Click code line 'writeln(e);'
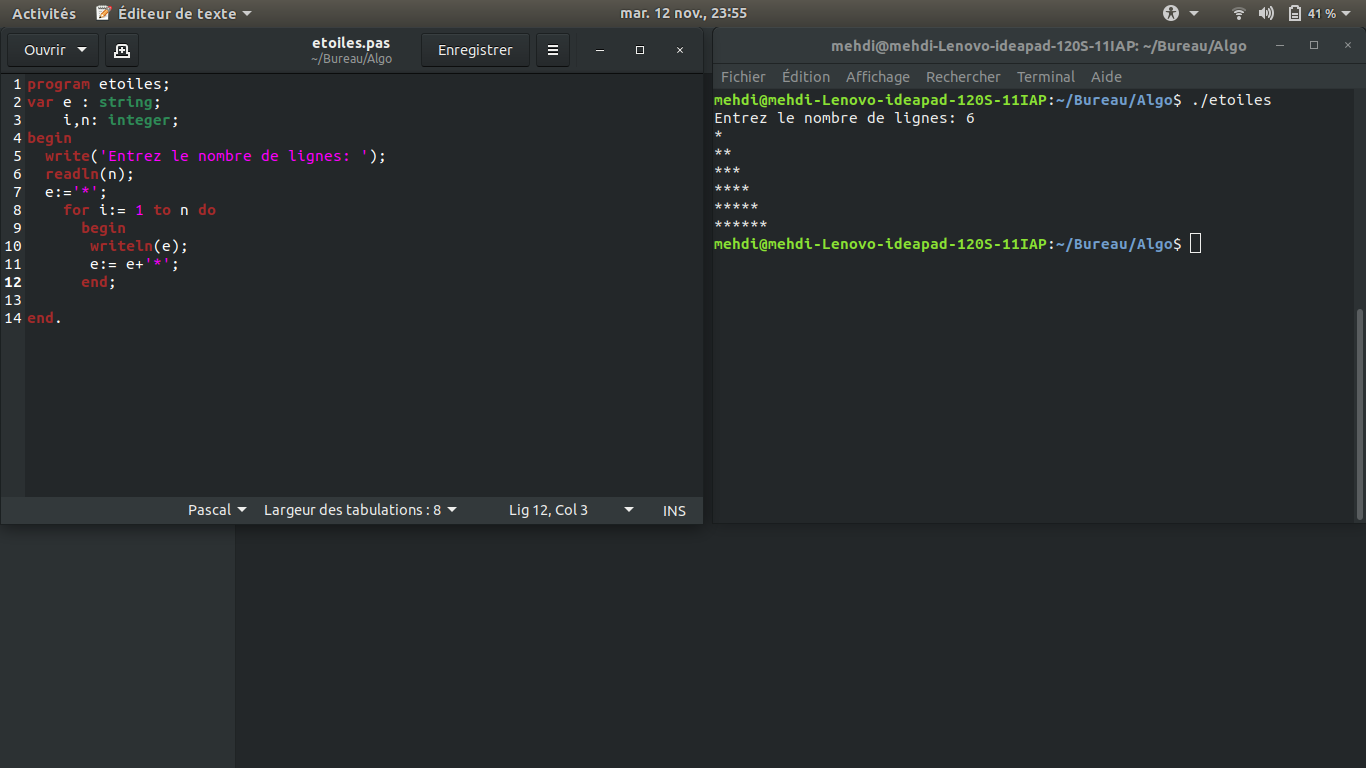 click(139, 246)
